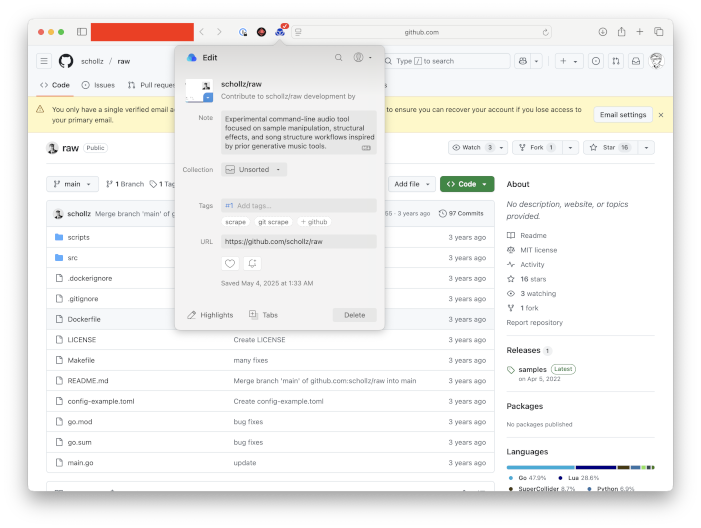Focus the Add tags input field

[x=299, y=206]
